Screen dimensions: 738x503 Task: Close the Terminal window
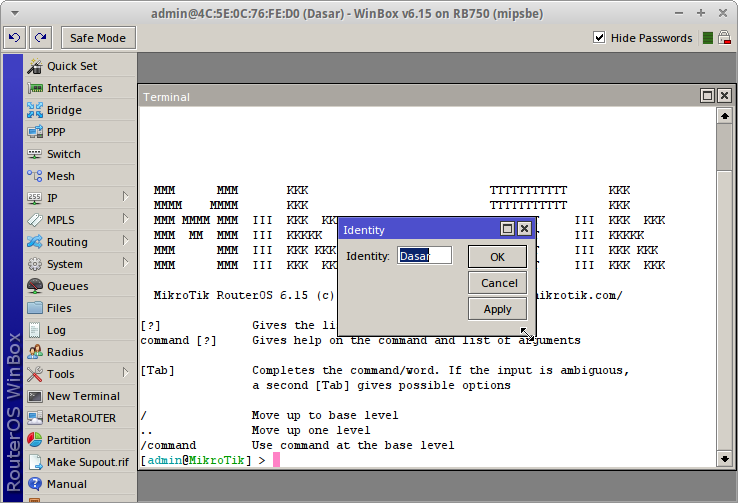(x=724, y=96)
